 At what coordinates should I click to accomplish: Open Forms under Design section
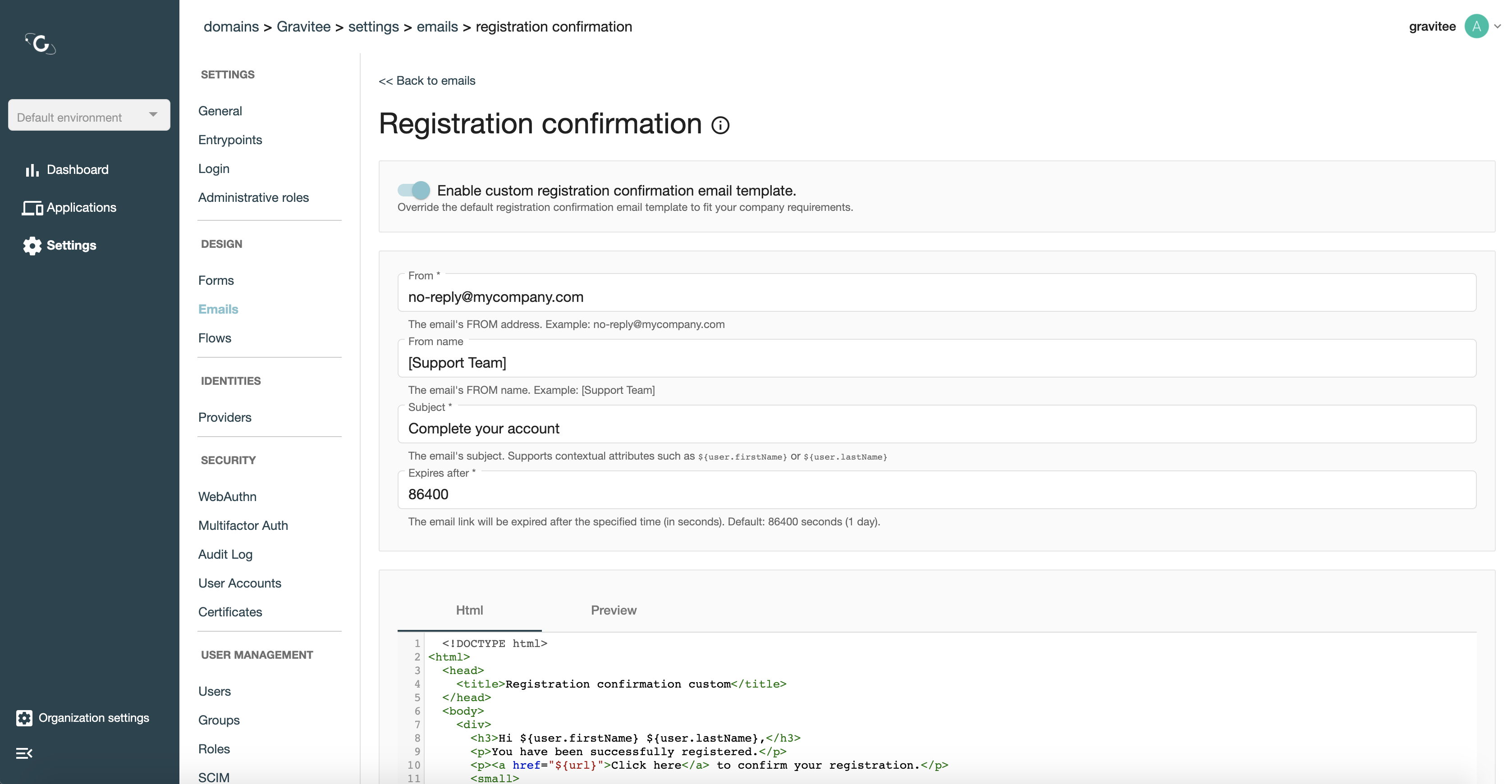(x=216, y=281)
